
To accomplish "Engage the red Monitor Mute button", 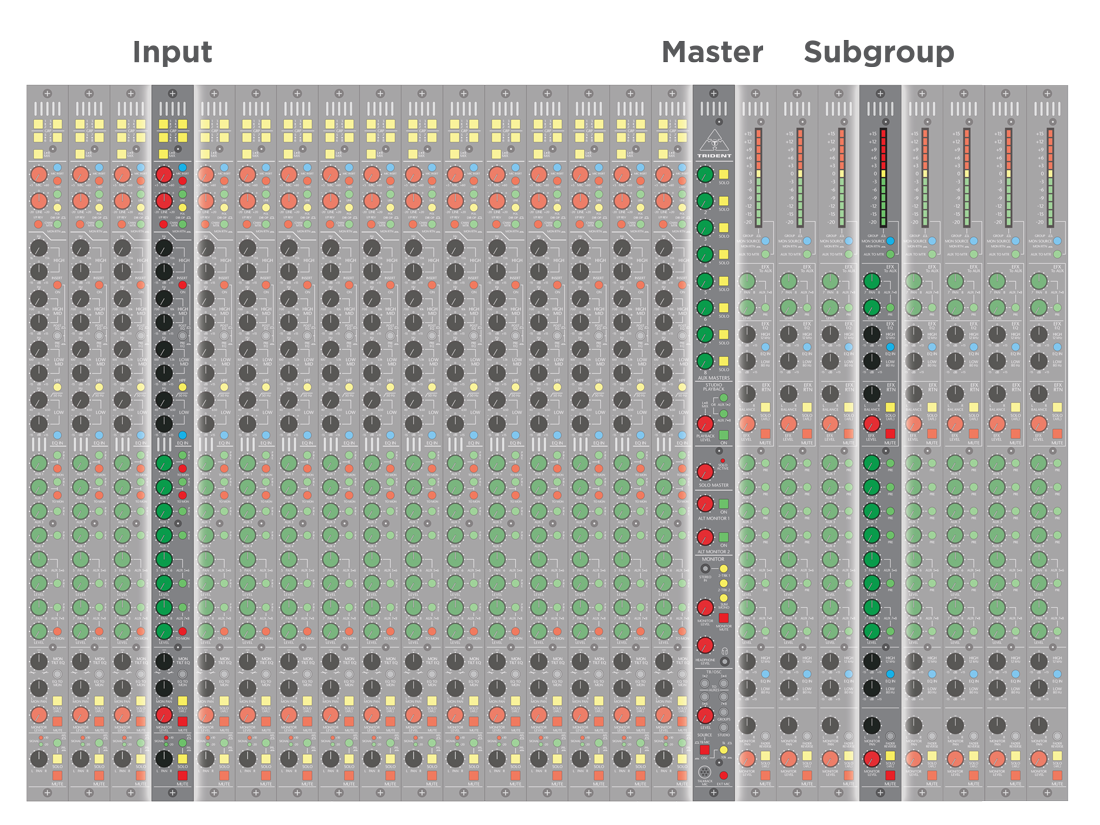I will click(x=724, y=618).
